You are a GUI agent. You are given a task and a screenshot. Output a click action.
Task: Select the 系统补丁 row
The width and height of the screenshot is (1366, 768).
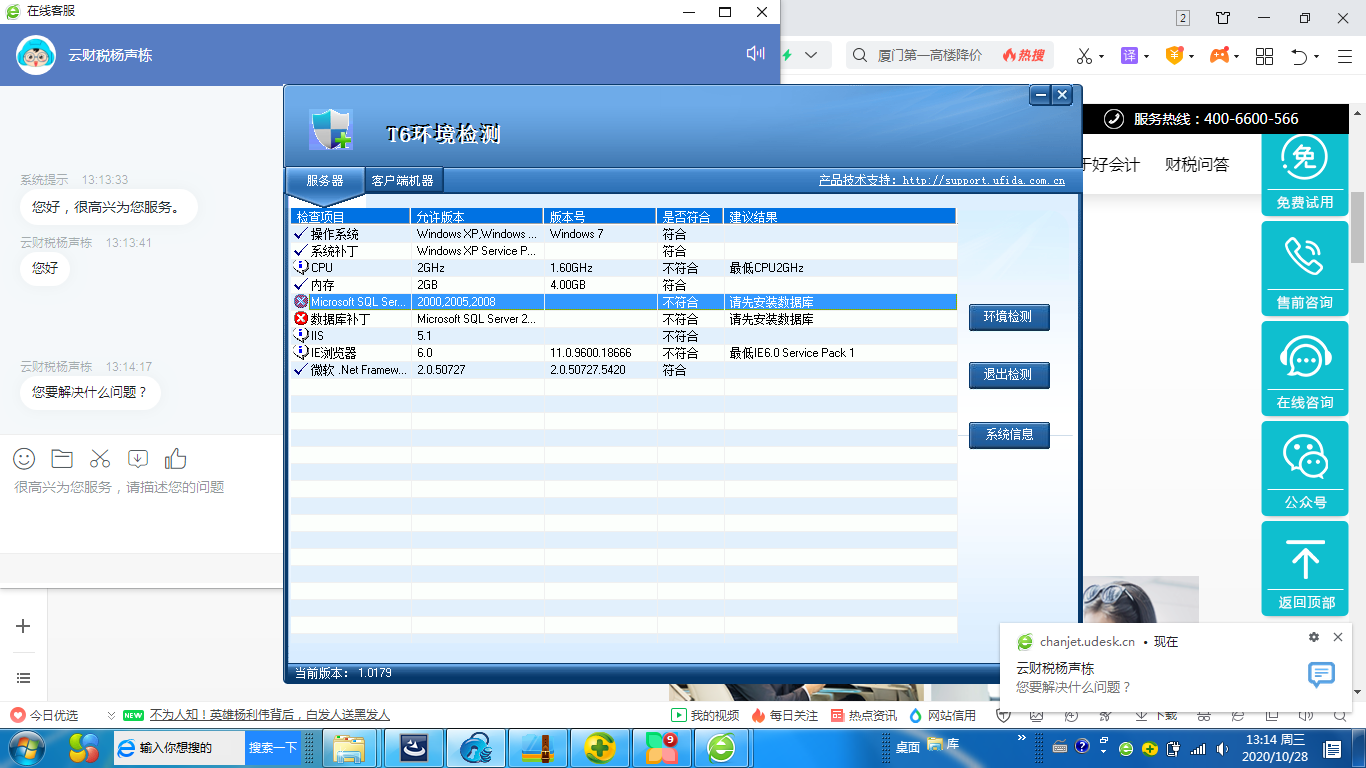[624, 251]
